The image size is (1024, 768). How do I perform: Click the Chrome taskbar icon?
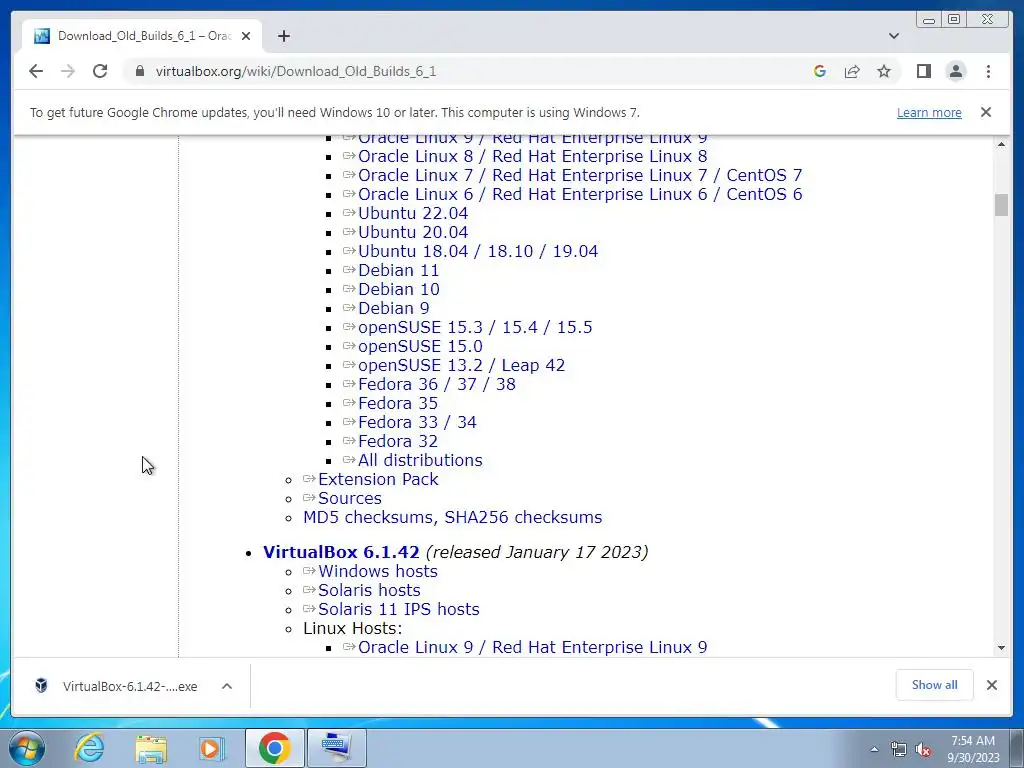274,748
